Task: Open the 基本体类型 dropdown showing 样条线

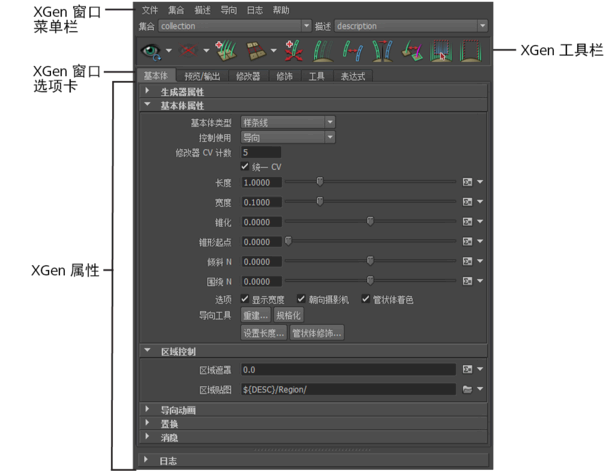Action: tap(288, 122)
